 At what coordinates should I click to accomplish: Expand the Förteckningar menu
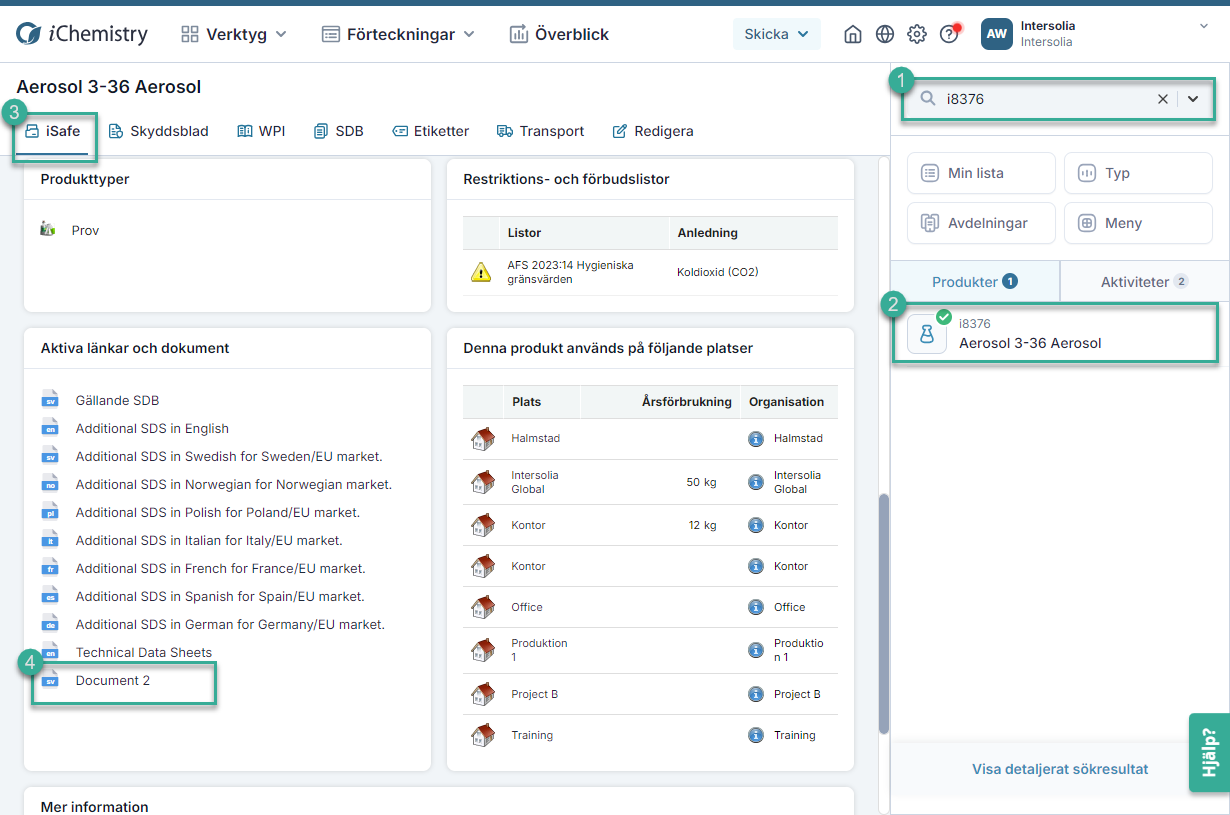click(x=398, y=34)
